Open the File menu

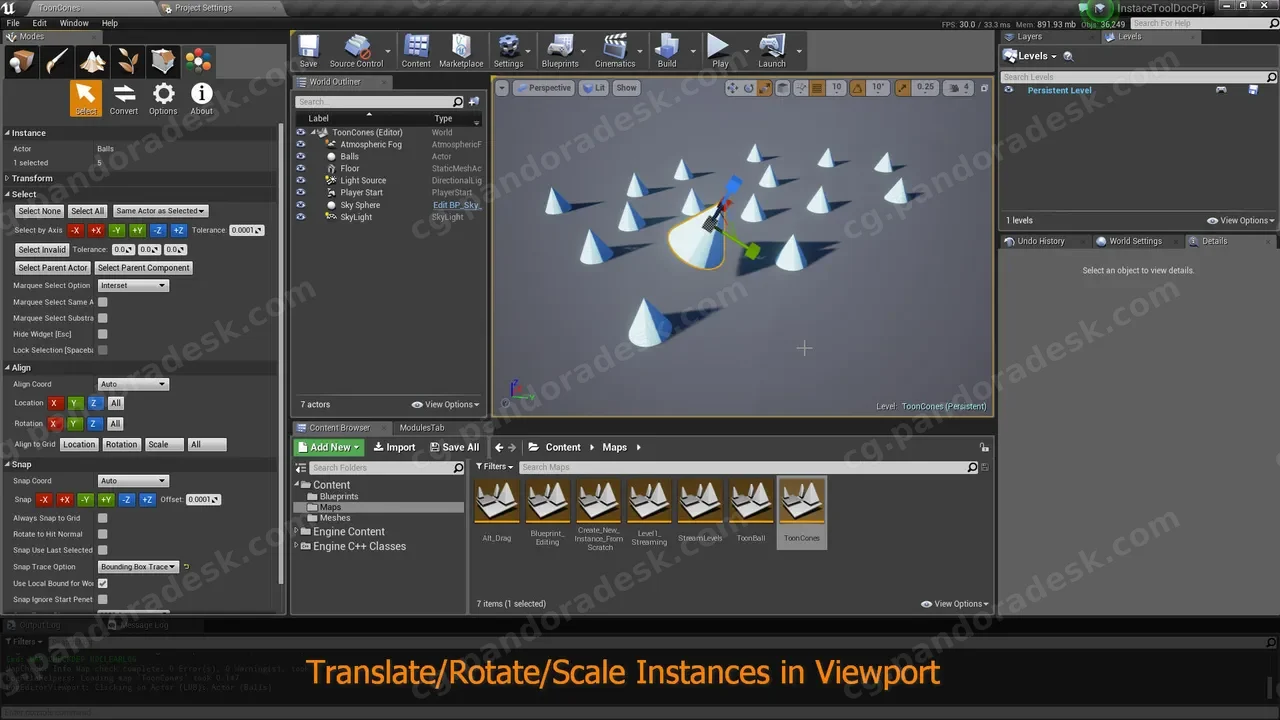click(x=13, y=23)
